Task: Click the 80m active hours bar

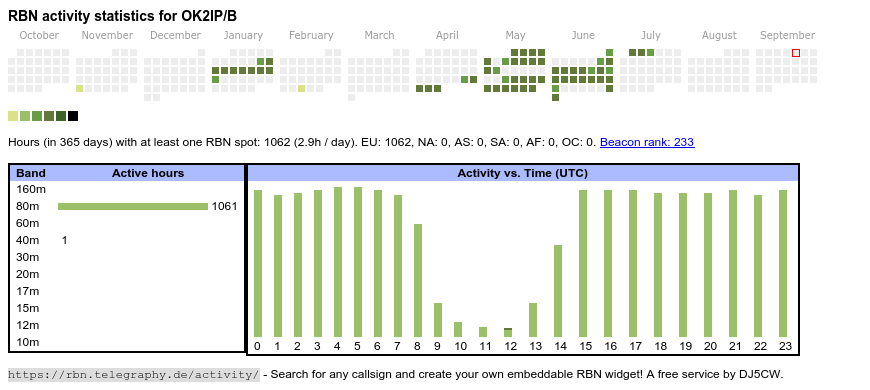Action: coord(133,206)
